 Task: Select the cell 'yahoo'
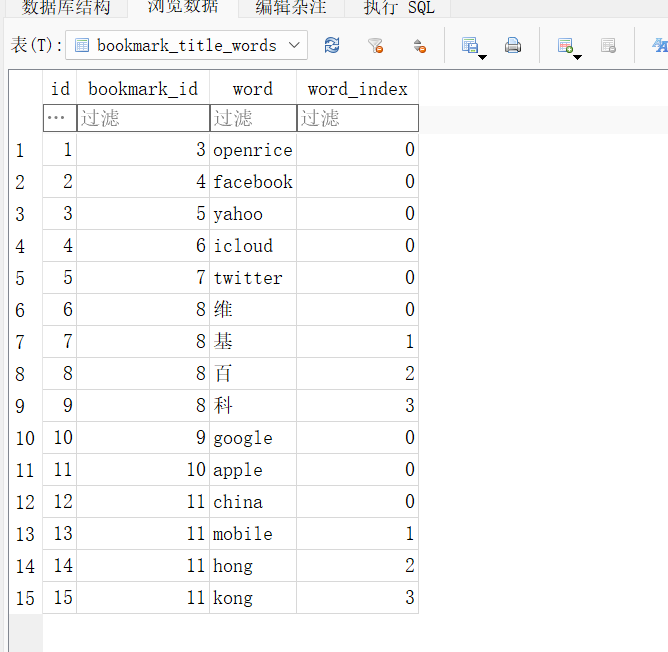click(253, 214)
